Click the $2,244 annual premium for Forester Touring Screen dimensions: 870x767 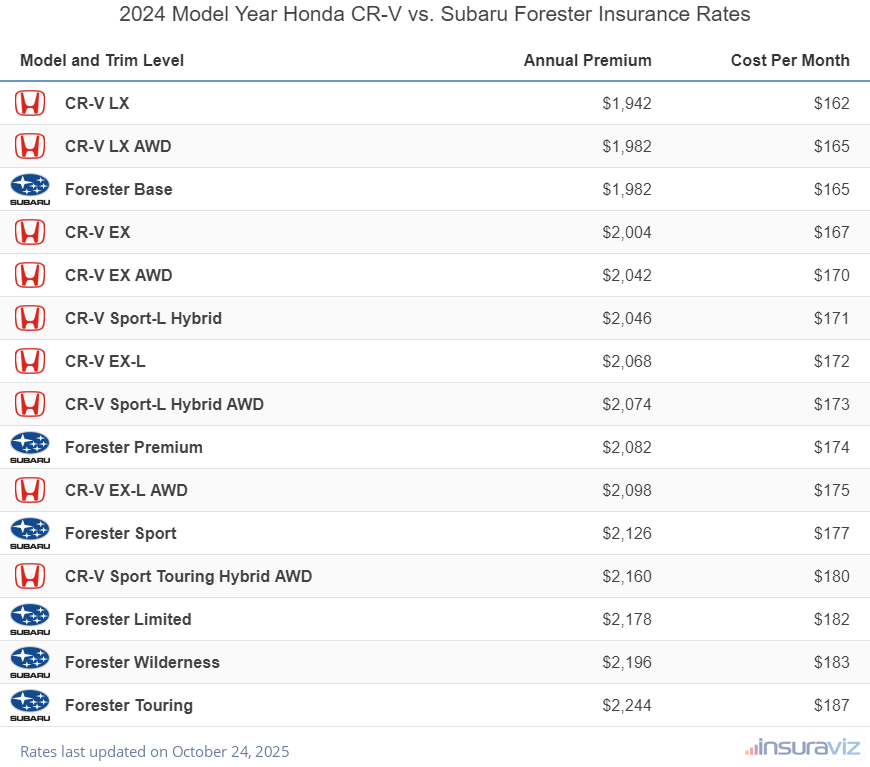pyautogui.click(x=627, y=705)
